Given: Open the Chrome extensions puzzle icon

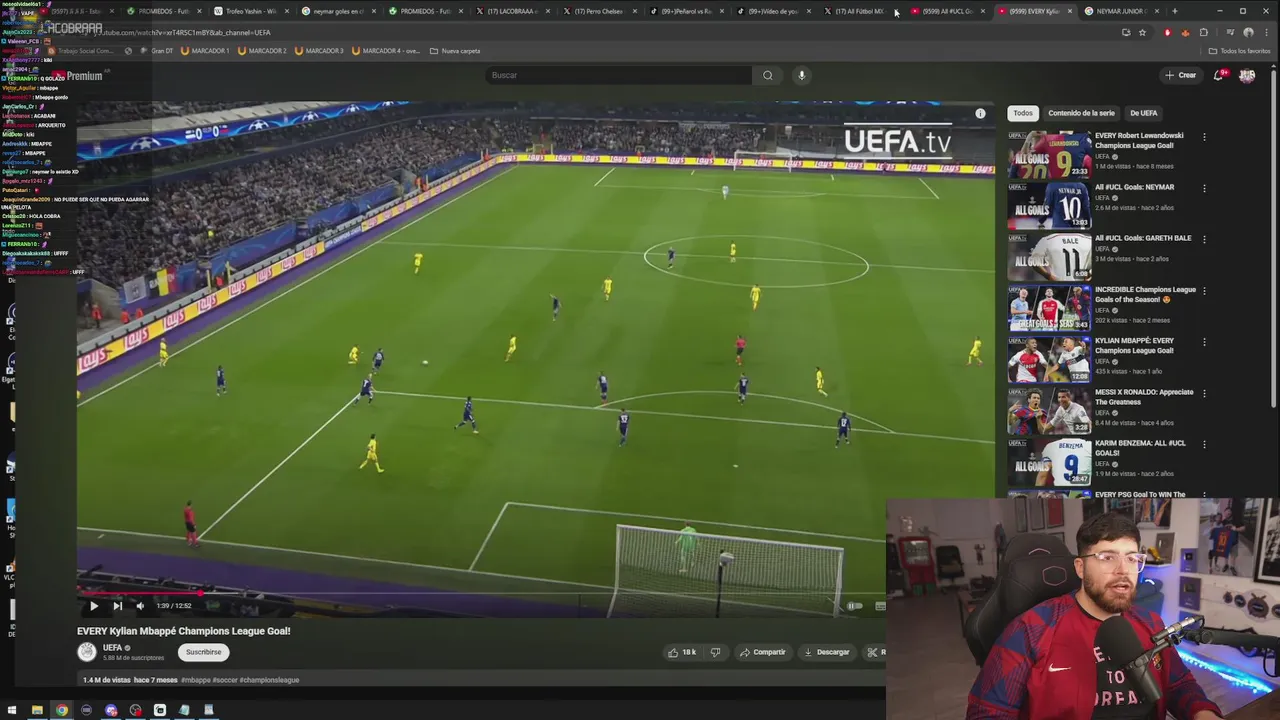Looking at the screenshot, I should pyautogui.click(x=1204, y=32).
